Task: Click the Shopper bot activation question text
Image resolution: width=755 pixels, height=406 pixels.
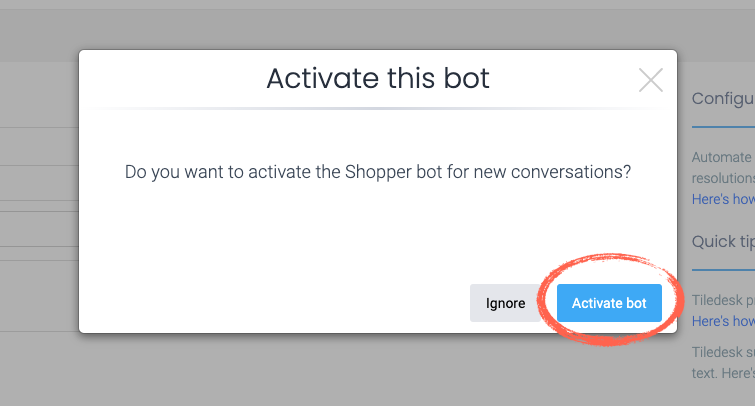Action: click(378, 171)
